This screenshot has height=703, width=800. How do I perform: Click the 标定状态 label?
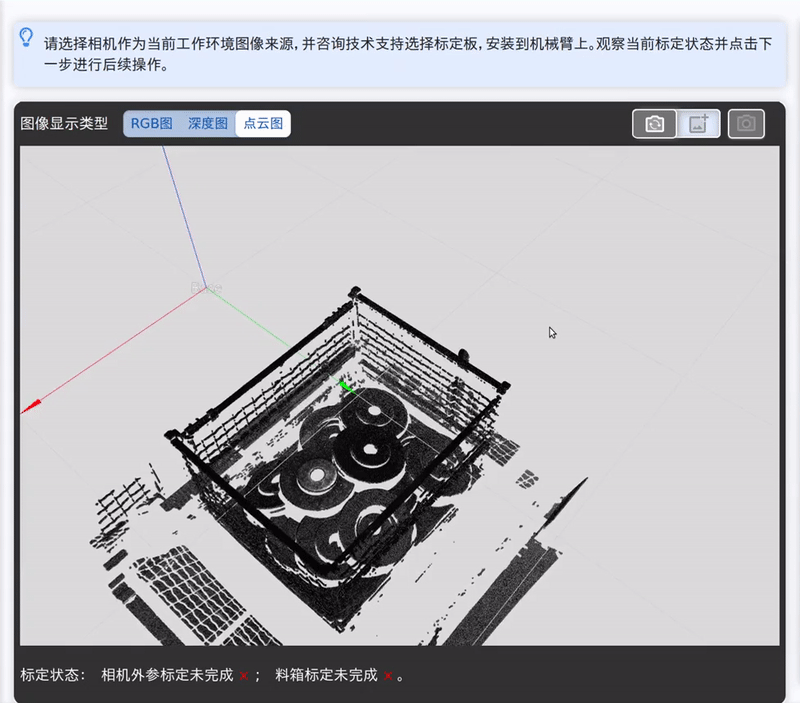(x=52, y=675)
